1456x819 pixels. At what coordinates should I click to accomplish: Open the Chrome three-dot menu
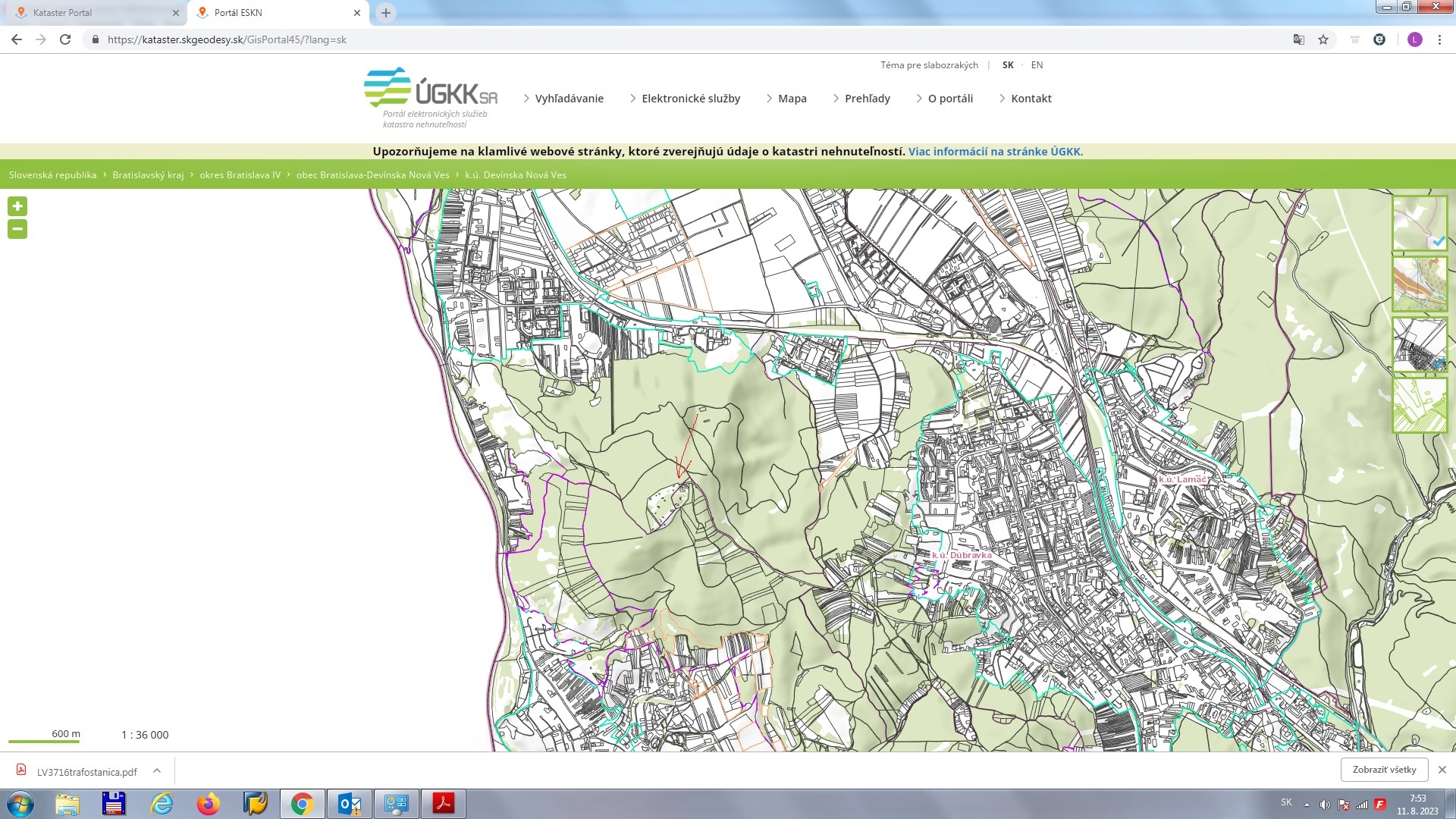(x=1439, y=39)
